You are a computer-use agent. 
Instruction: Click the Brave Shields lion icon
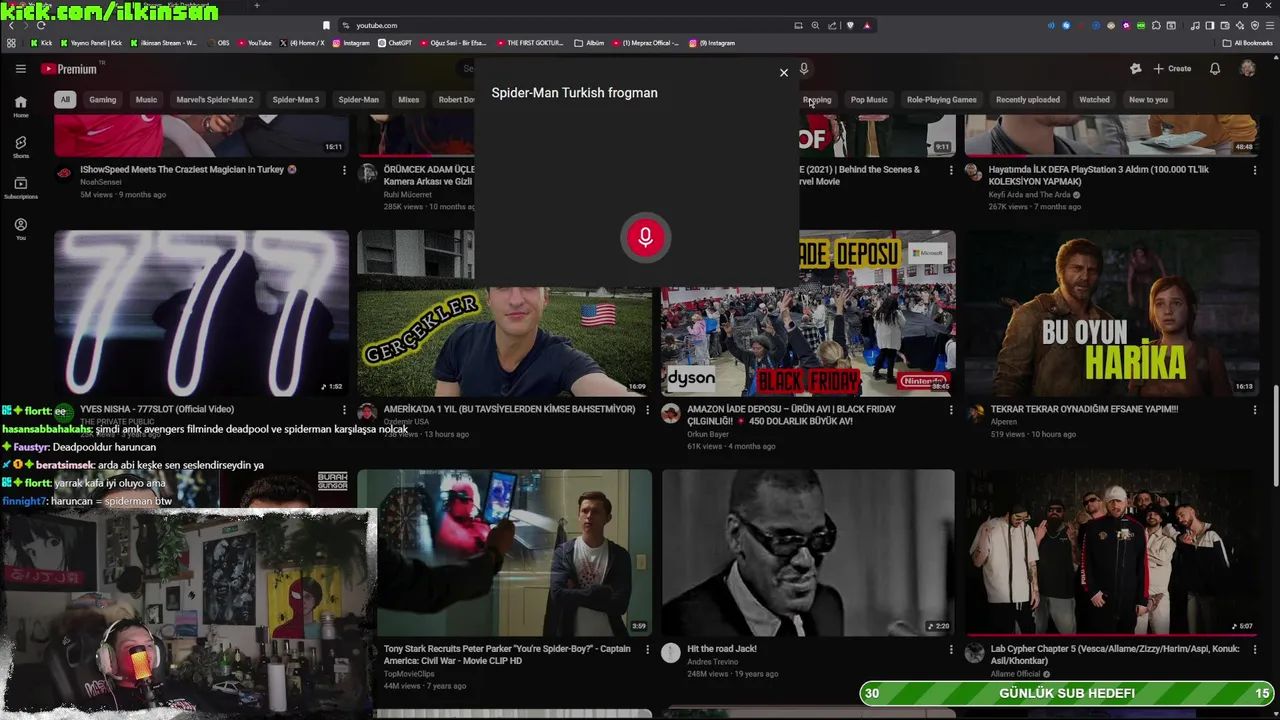tap(850, 25)
